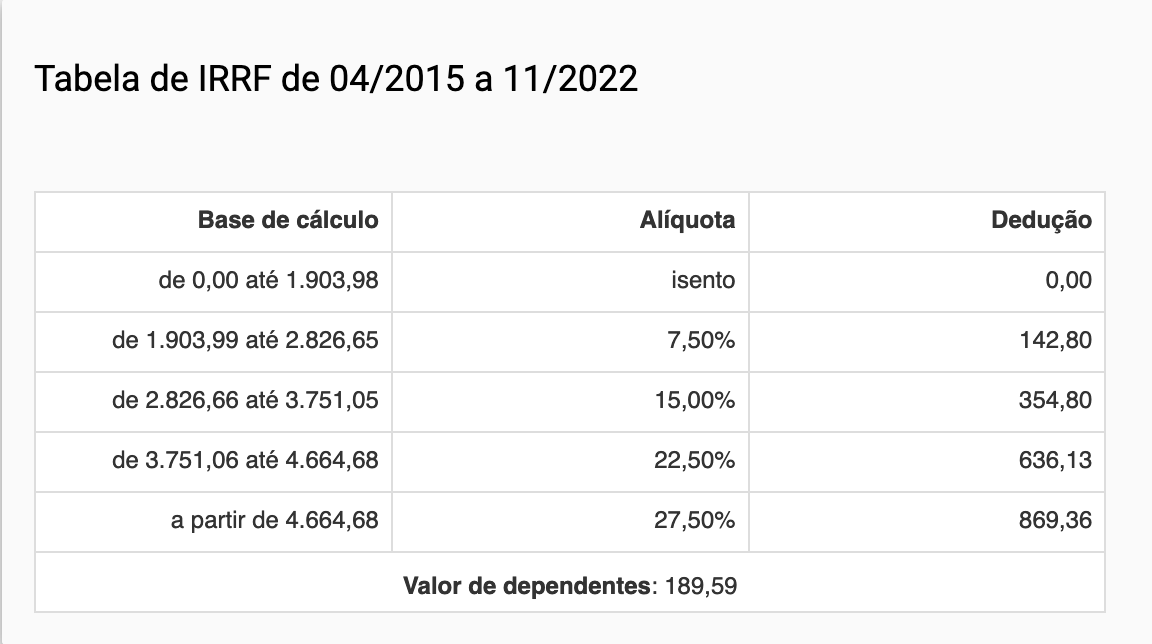1152x644 pixels.
Task: Click the 'a partir de 4.664,68' cell
Action: click(x=274, y=520)
